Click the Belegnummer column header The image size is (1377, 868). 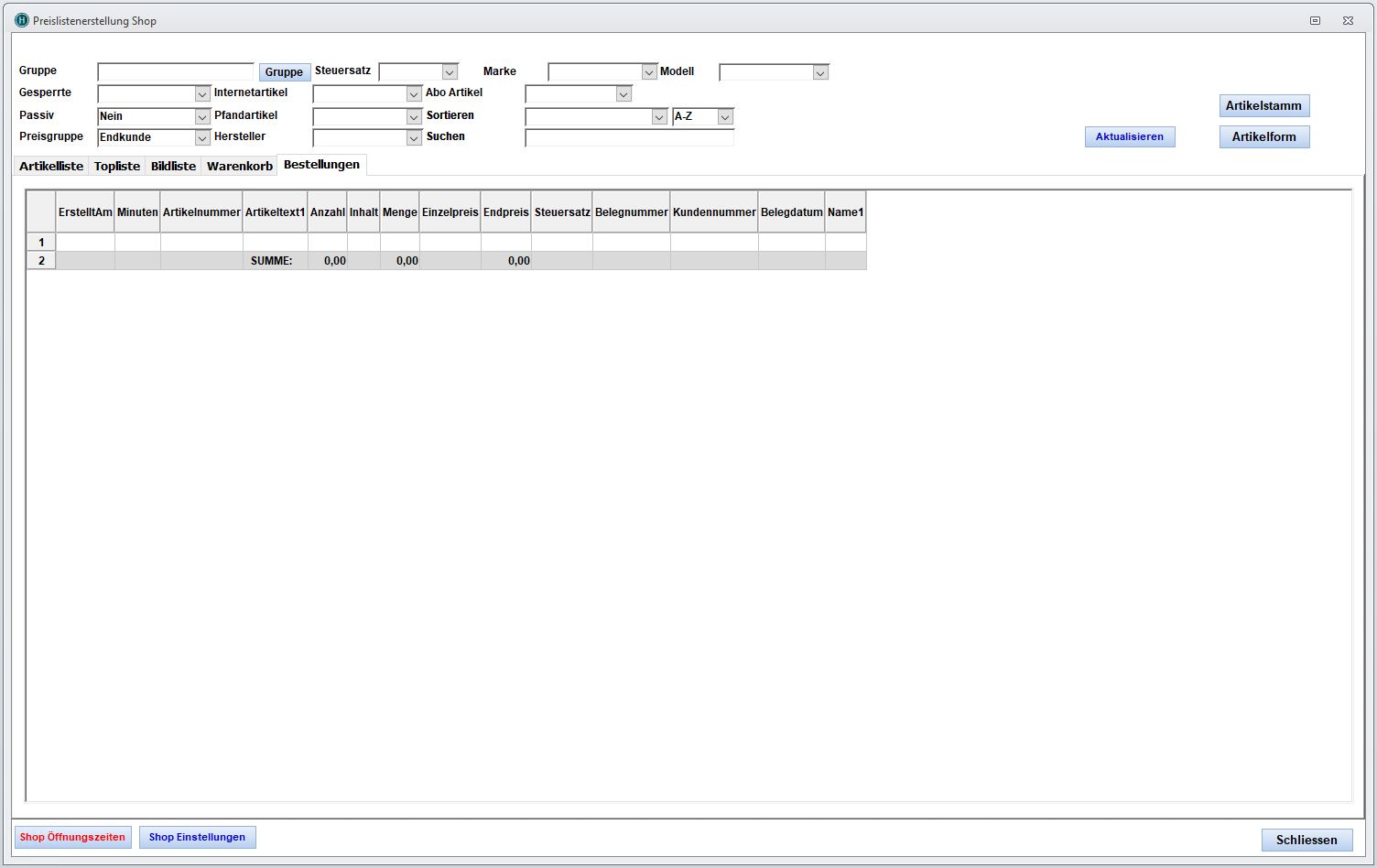click(x=631, y=212)
